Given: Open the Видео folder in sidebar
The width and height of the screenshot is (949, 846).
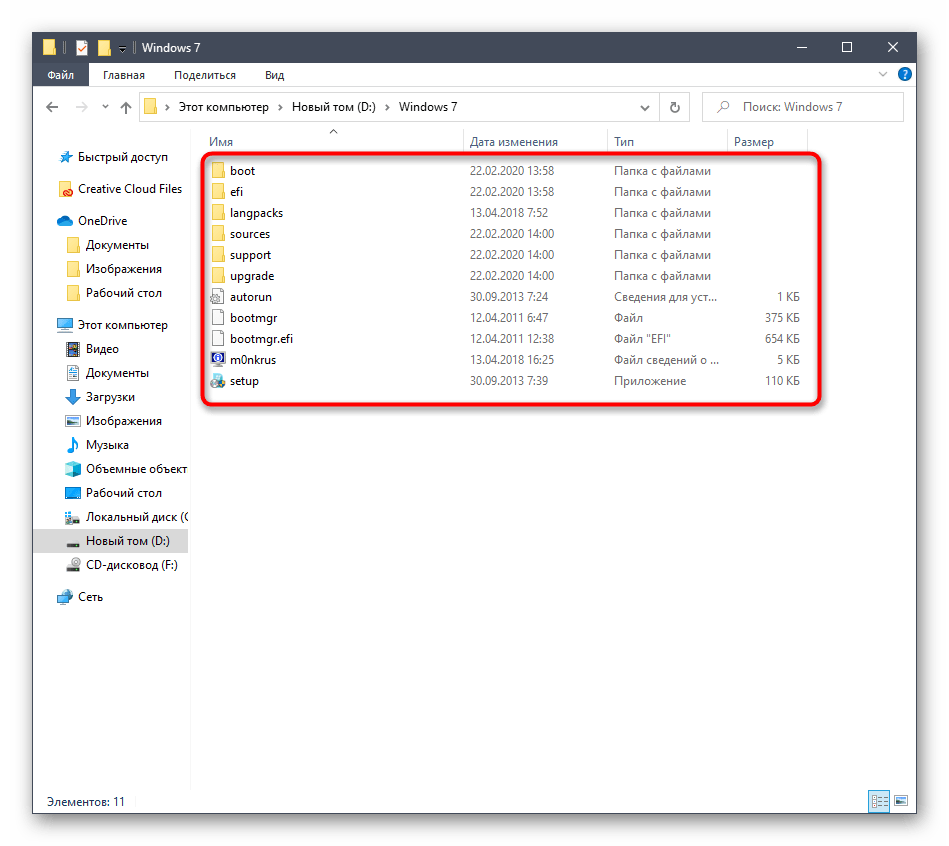Looking at the screenshot, I should [93, 349].
